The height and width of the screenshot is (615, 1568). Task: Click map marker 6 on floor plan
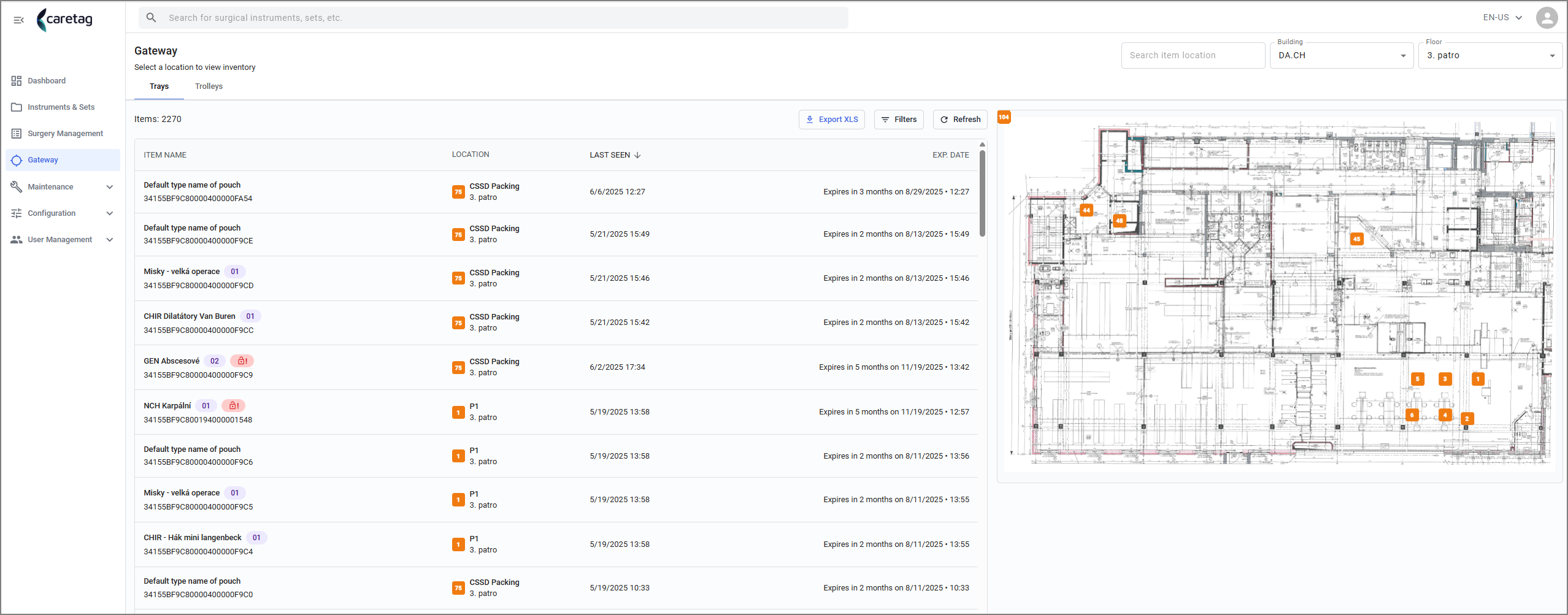point(1412,415)
